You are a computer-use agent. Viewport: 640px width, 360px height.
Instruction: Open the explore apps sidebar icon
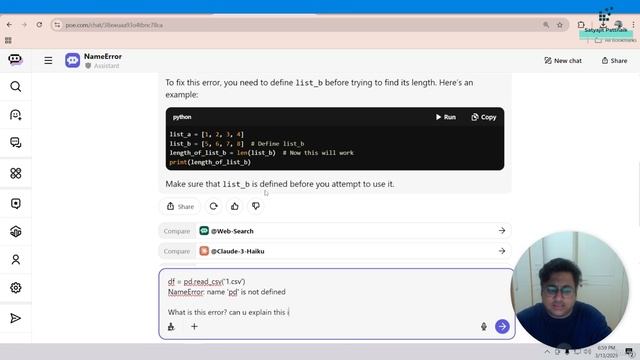[x=16, y=173]
